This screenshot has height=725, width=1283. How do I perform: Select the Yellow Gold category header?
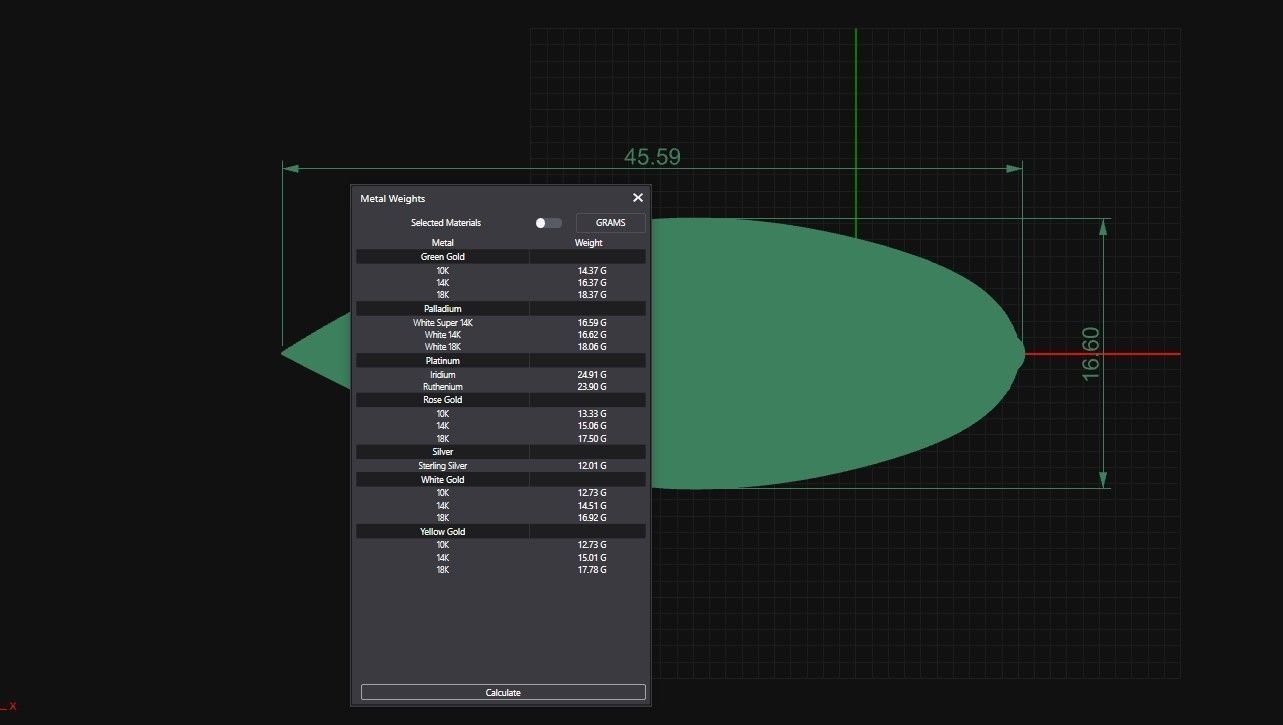click(501, 532)
